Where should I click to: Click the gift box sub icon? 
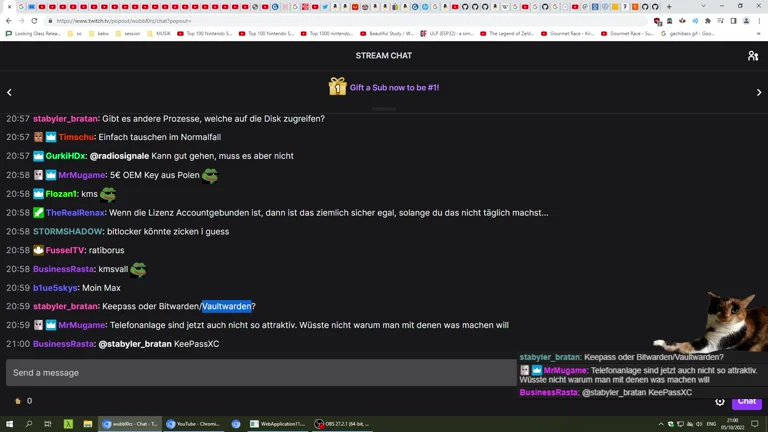337,87
